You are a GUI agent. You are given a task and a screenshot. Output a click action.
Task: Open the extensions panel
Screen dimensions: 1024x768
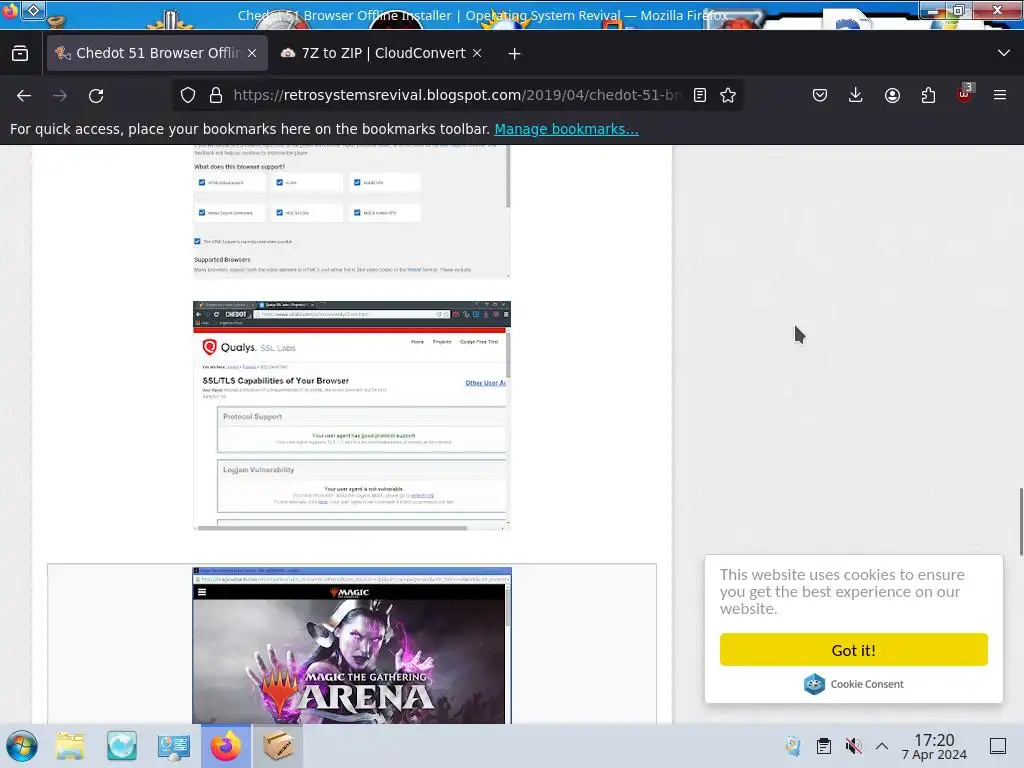click(928, 95)
